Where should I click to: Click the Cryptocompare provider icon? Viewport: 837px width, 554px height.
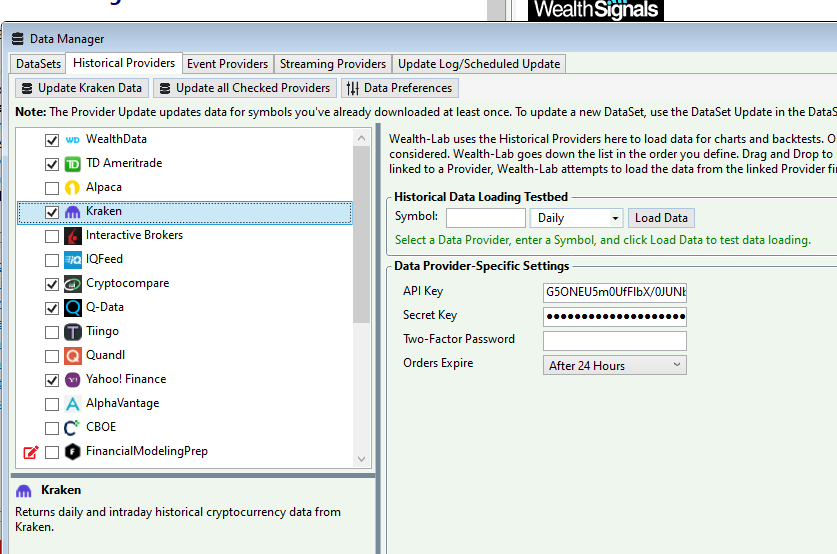click(x=73, y=284)
